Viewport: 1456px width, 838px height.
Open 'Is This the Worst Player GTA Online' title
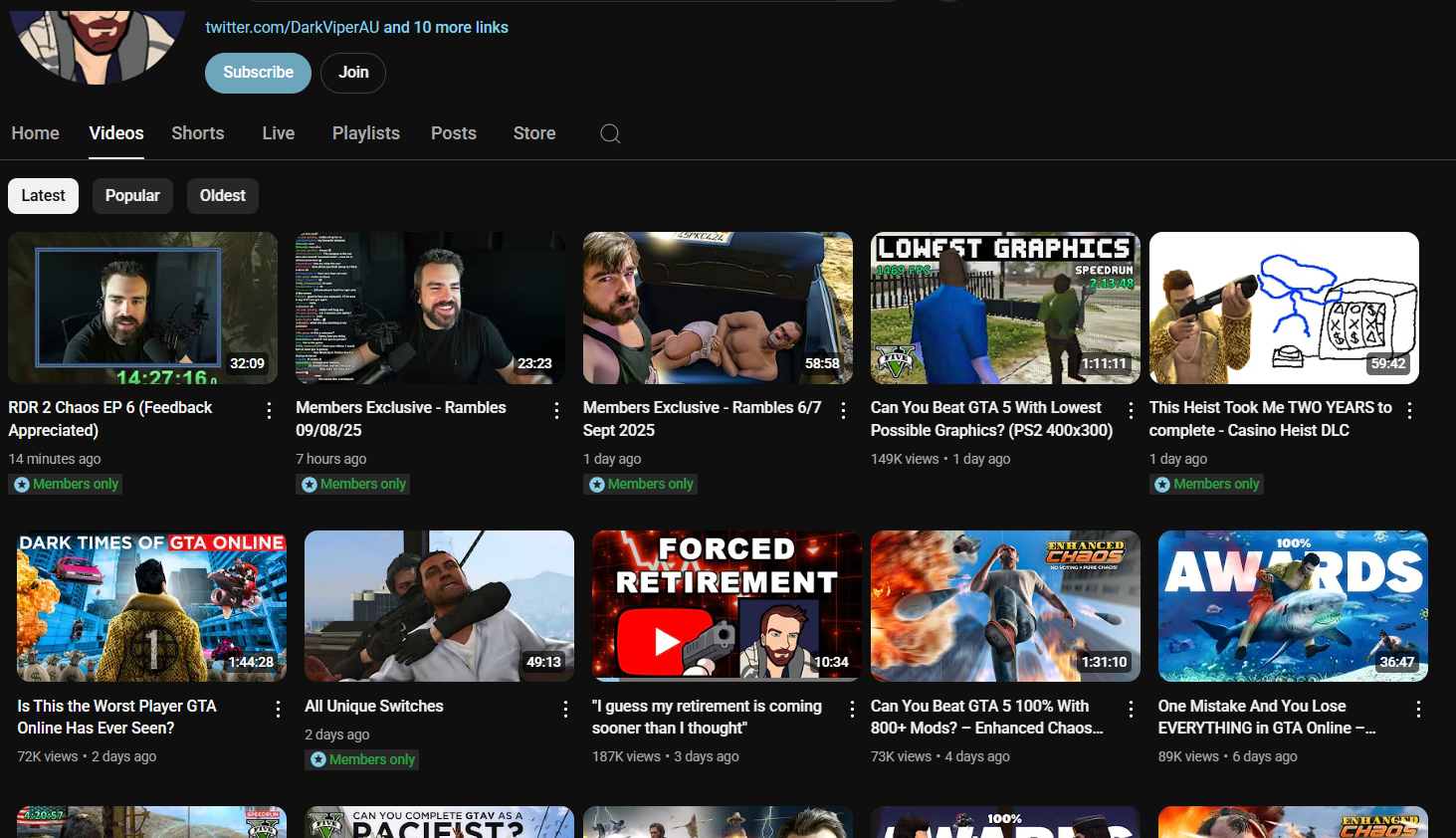click(x=116, y=717)
